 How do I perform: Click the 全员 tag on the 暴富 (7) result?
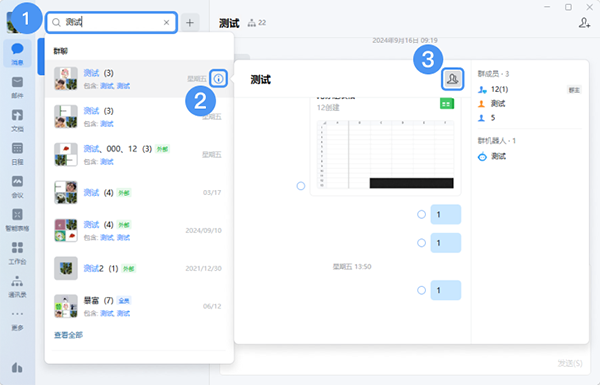pos(124,301)
